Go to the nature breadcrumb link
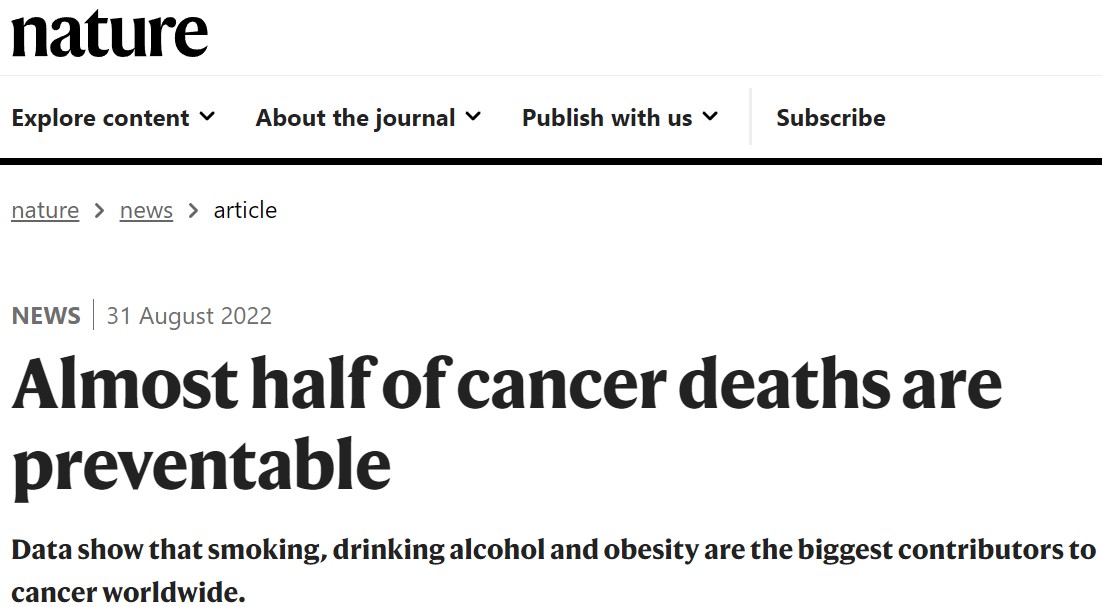The width and height of the screenshot is (1102, 607). click(45, 210)
